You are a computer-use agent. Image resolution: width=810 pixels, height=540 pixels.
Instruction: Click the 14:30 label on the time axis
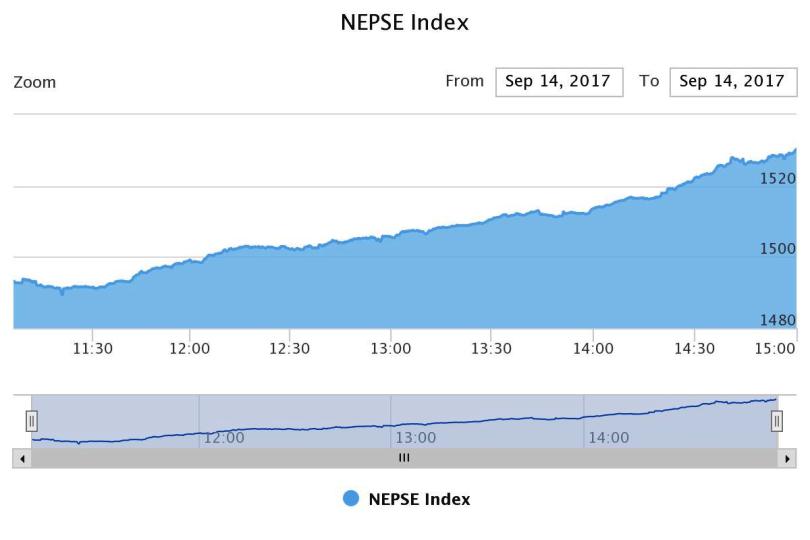pyautogui.click(x=695, y=349)
